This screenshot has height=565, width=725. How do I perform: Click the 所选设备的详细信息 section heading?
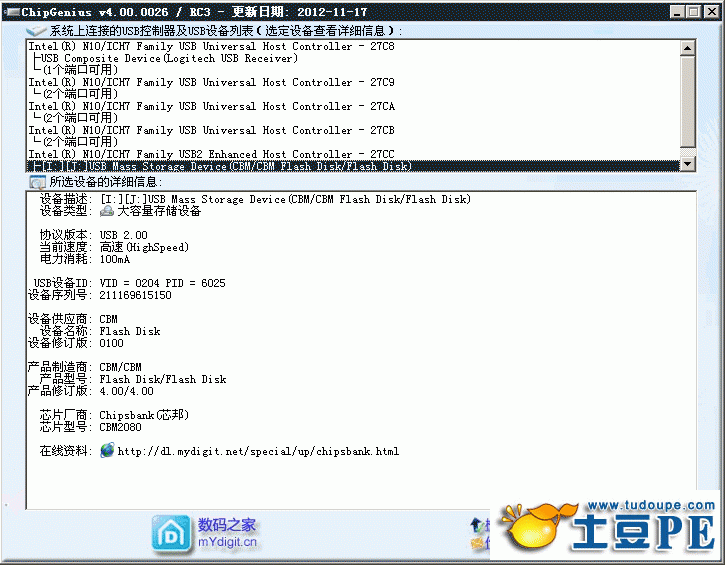(105, 182)
